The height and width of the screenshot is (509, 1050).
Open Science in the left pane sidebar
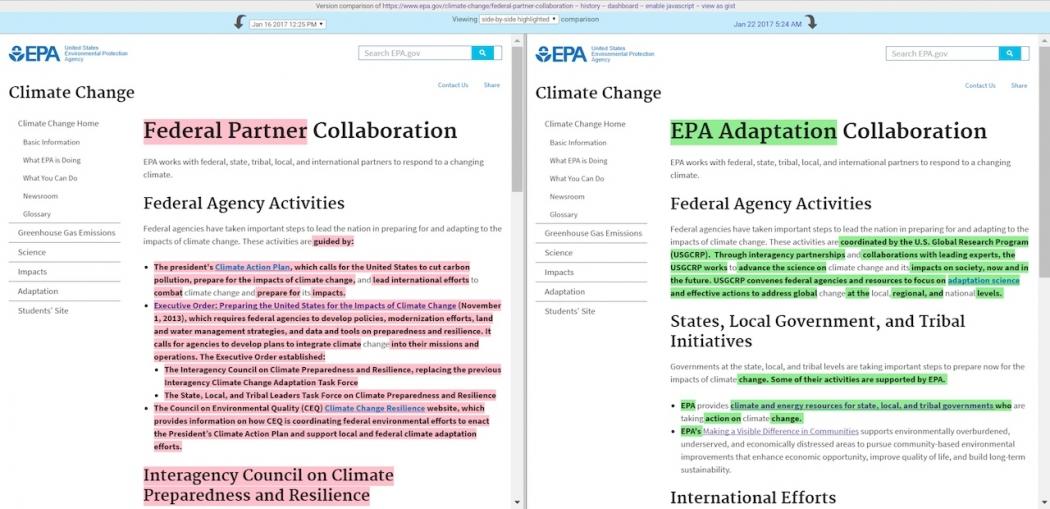click(x=32, y=252)
